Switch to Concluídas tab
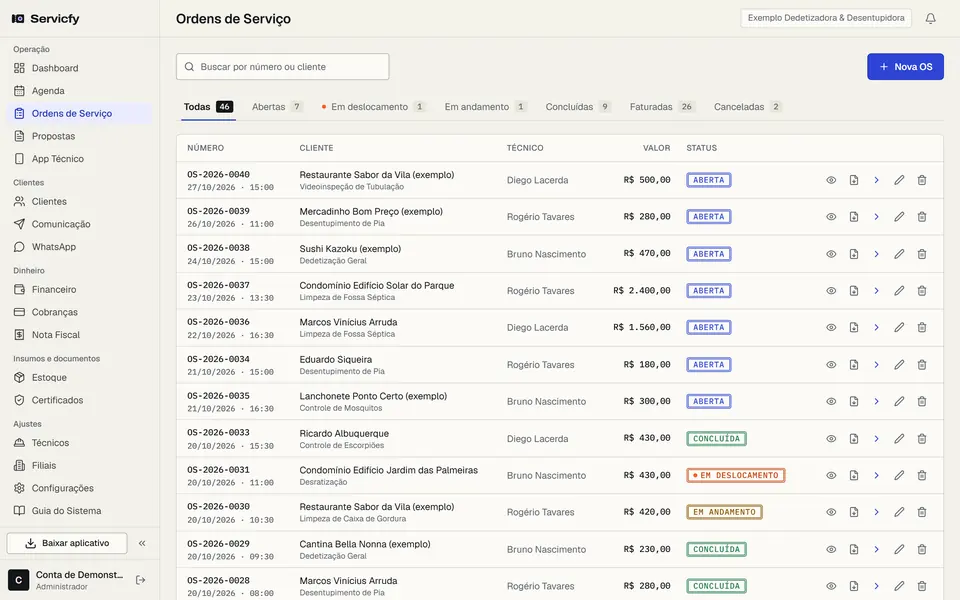The width and height of the screenshot is (960, 600). [578, 107]
